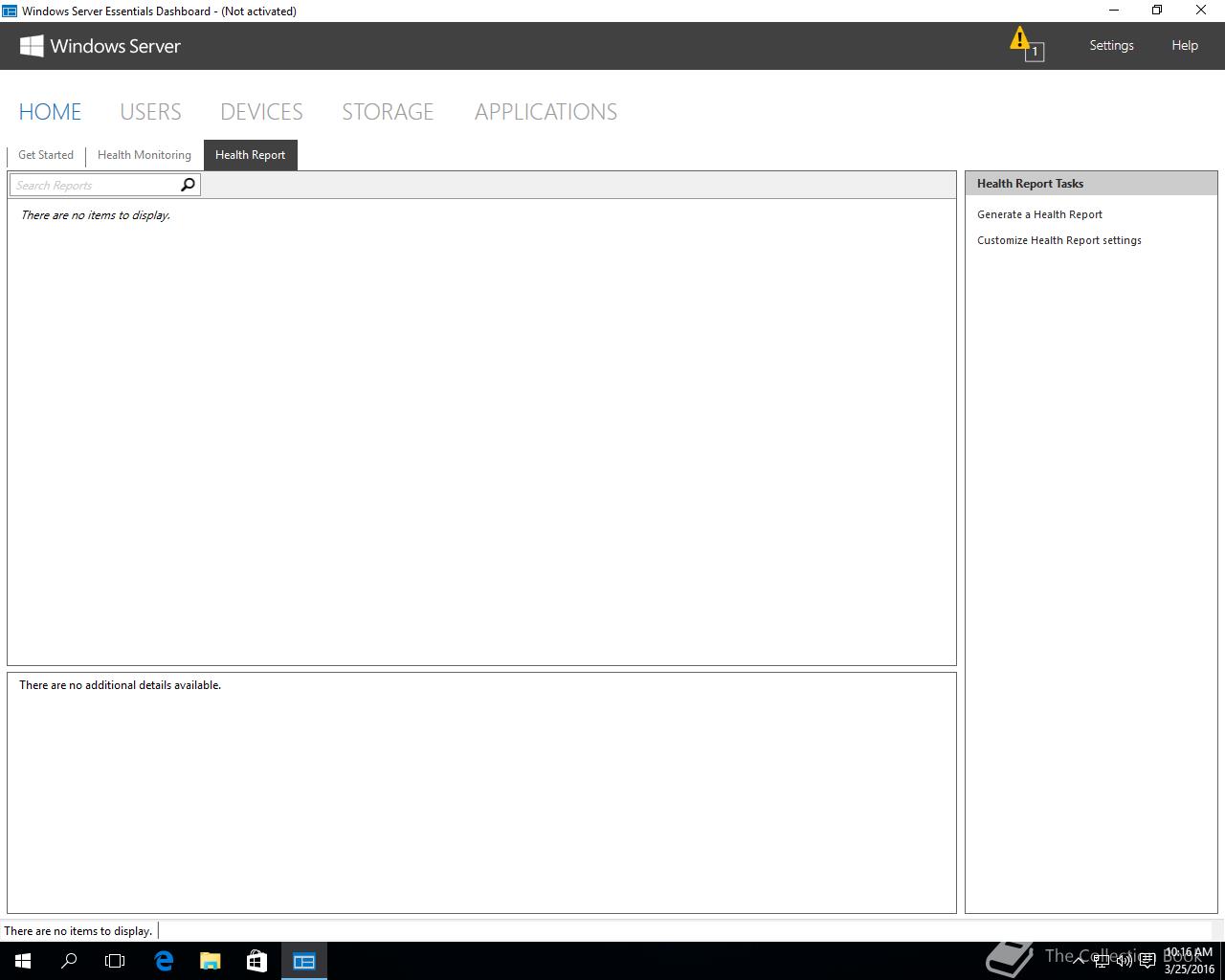Click 'There are no additional details available.' text

pos(120,685)
